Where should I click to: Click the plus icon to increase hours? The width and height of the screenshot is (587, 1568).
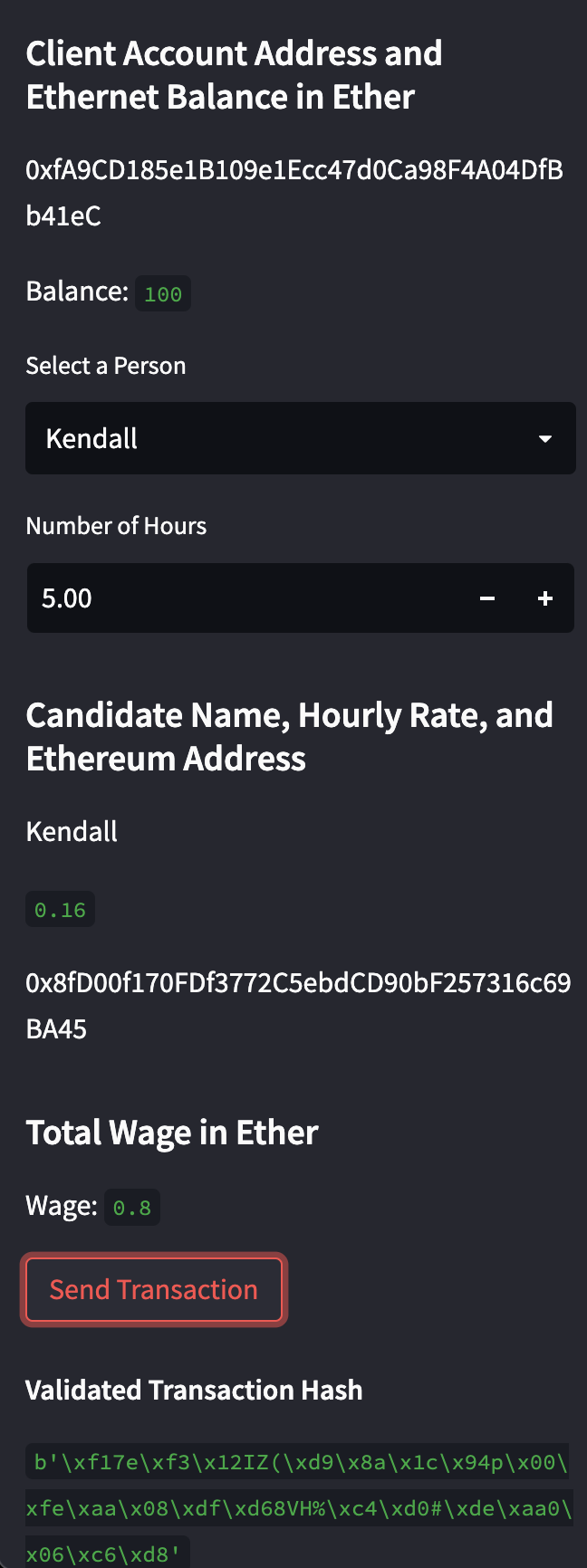point(545,598)
